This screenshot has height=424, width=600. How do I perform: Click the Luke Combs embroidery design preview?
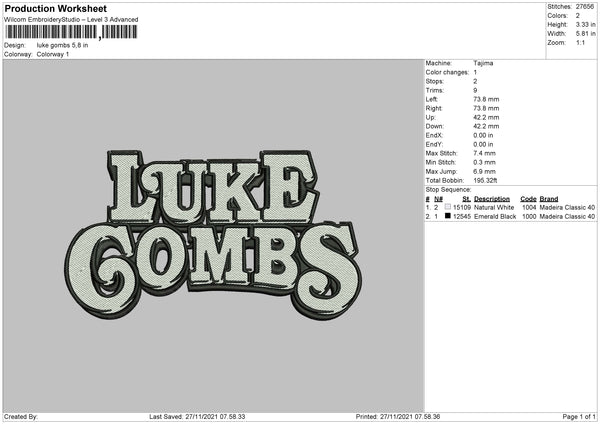213,235
